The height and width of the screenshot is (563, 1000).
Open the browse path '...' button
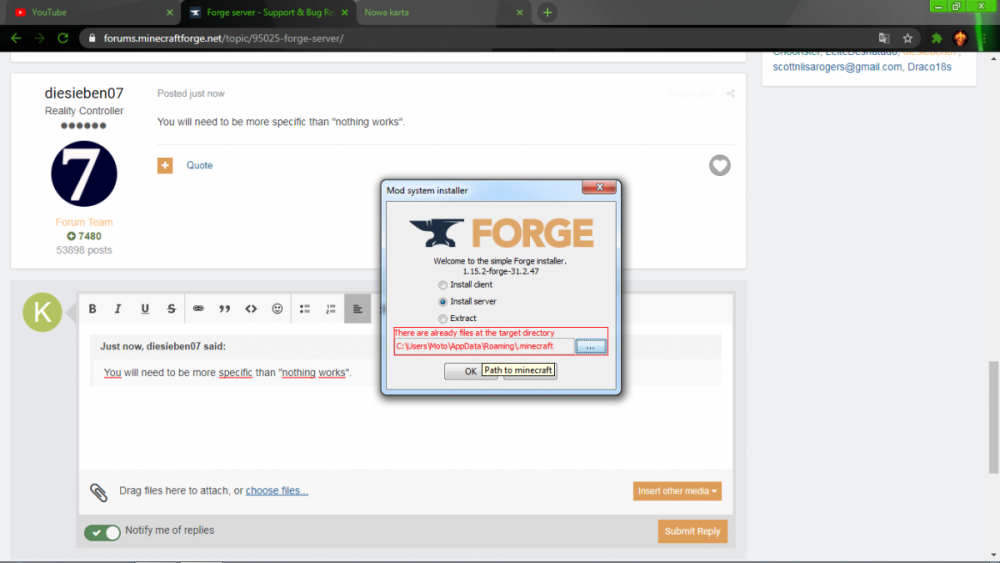pos(590,346)
